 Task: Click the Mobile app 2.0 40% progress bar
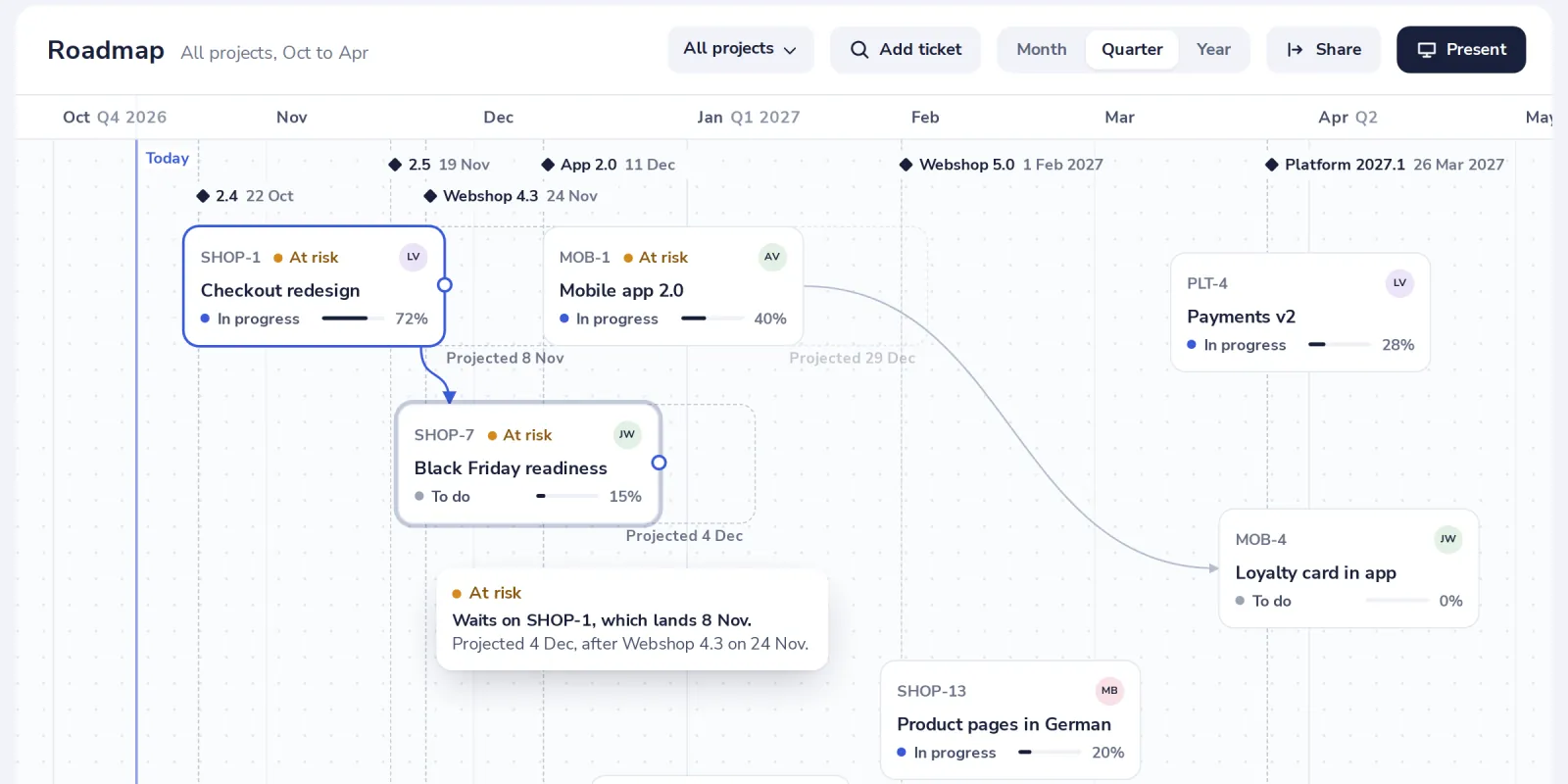pos(712,318)
